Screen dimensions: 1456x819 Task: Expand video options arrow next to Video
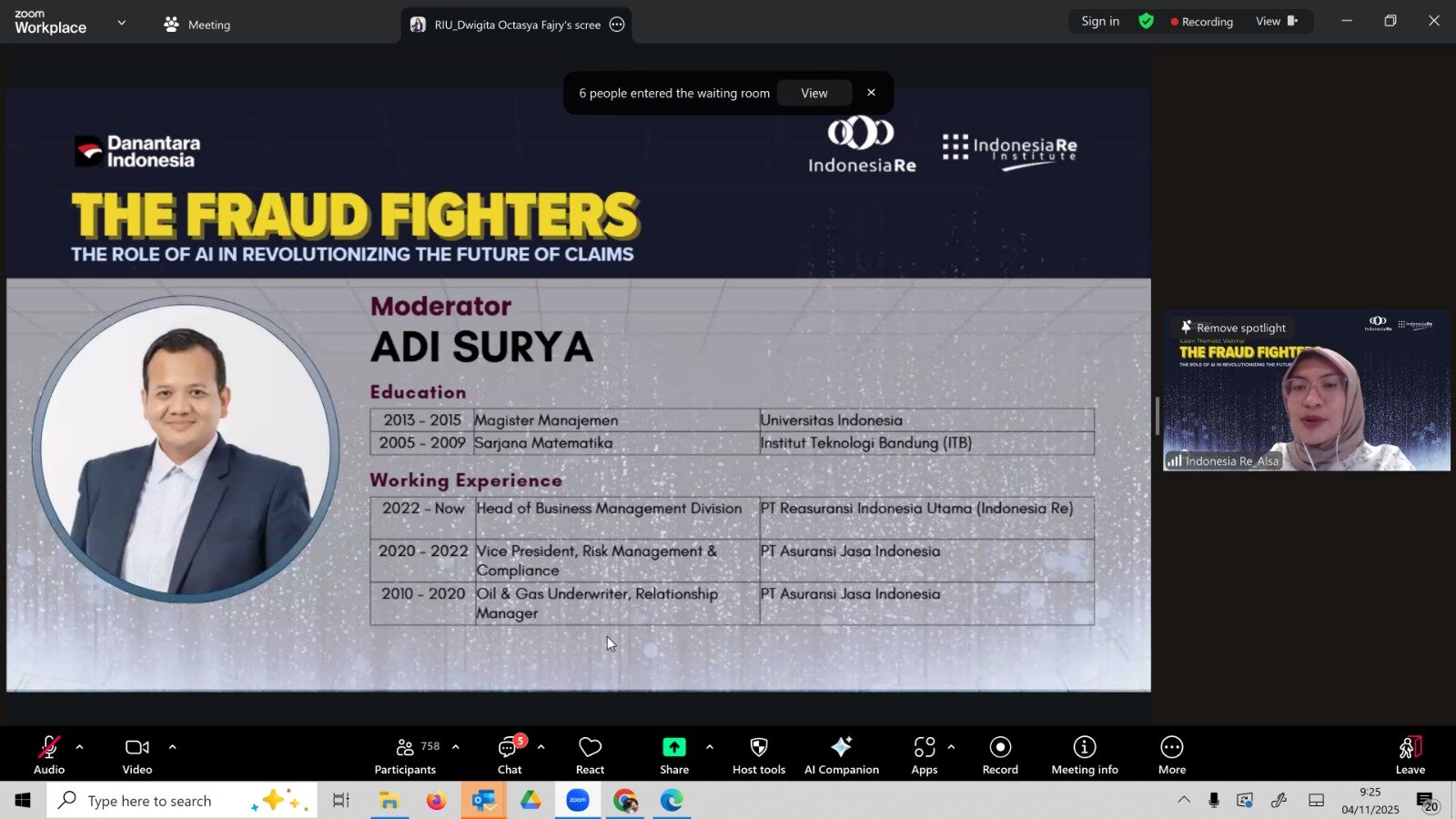(x=172, y=747)
